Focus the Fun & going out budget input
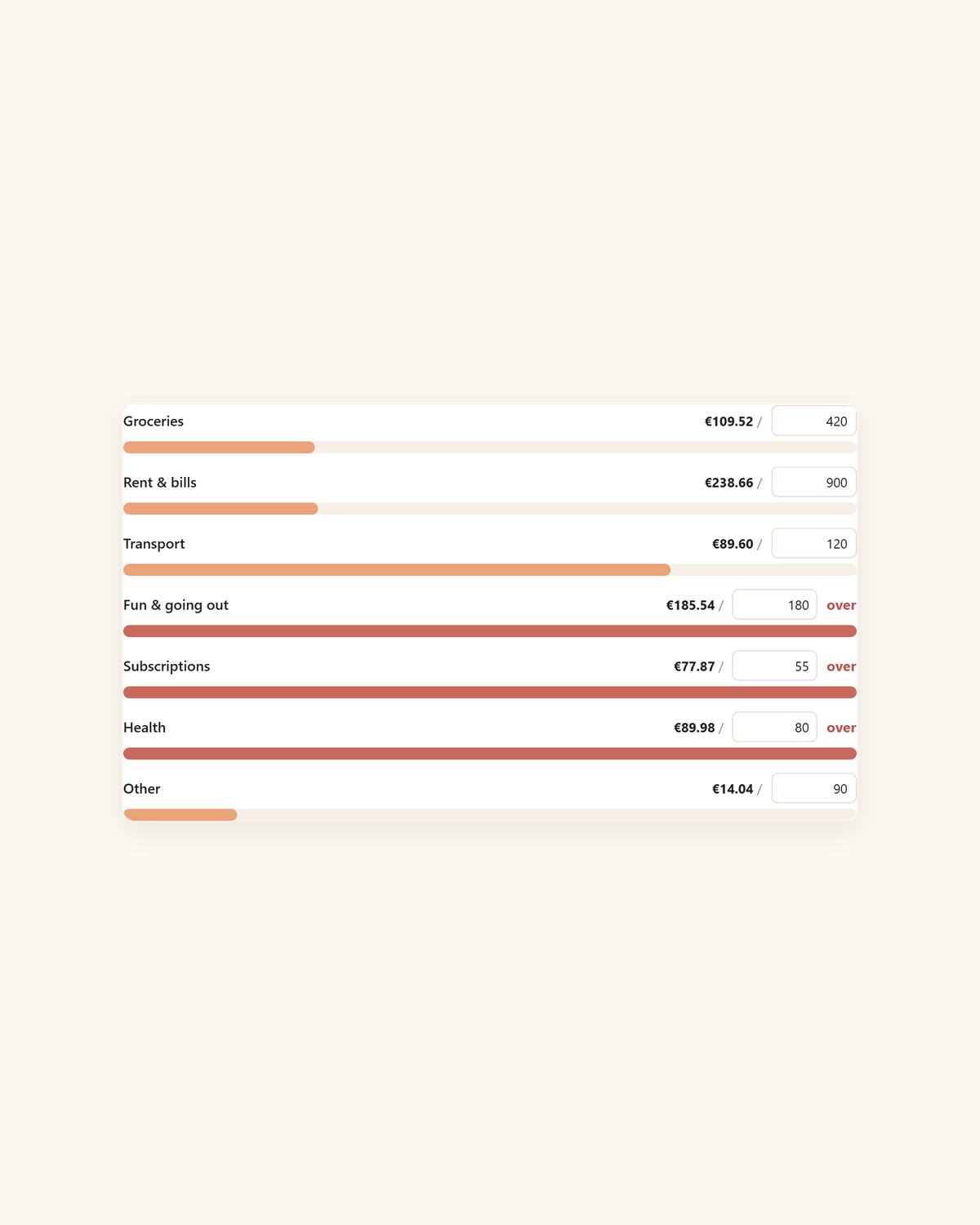 click(774, 605)
